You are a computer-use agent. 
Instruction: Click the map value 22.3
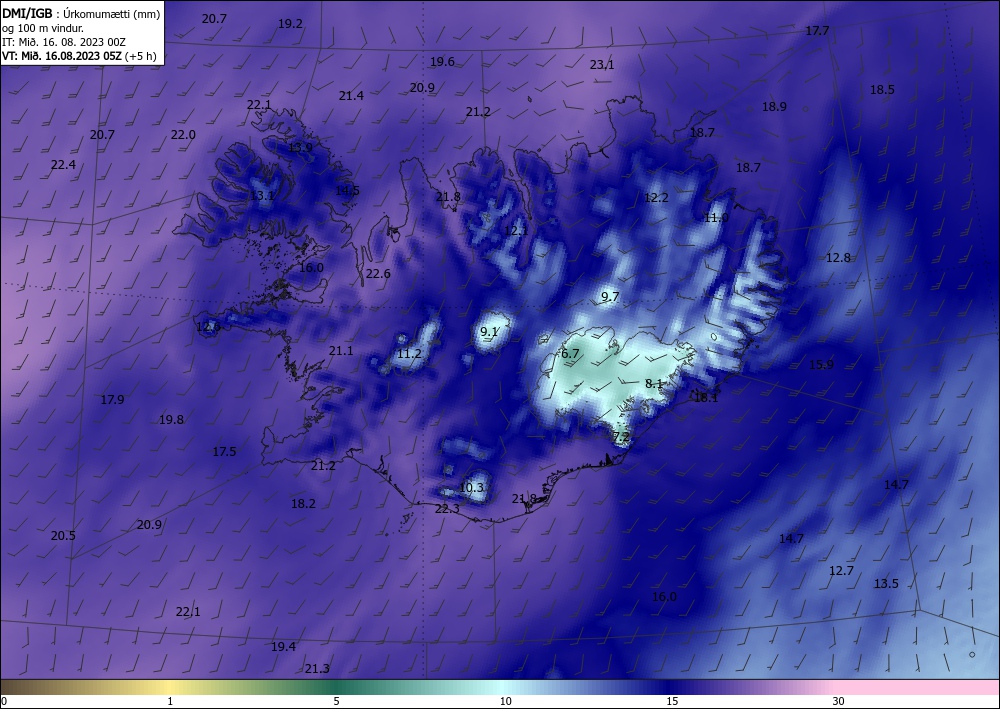447,509
